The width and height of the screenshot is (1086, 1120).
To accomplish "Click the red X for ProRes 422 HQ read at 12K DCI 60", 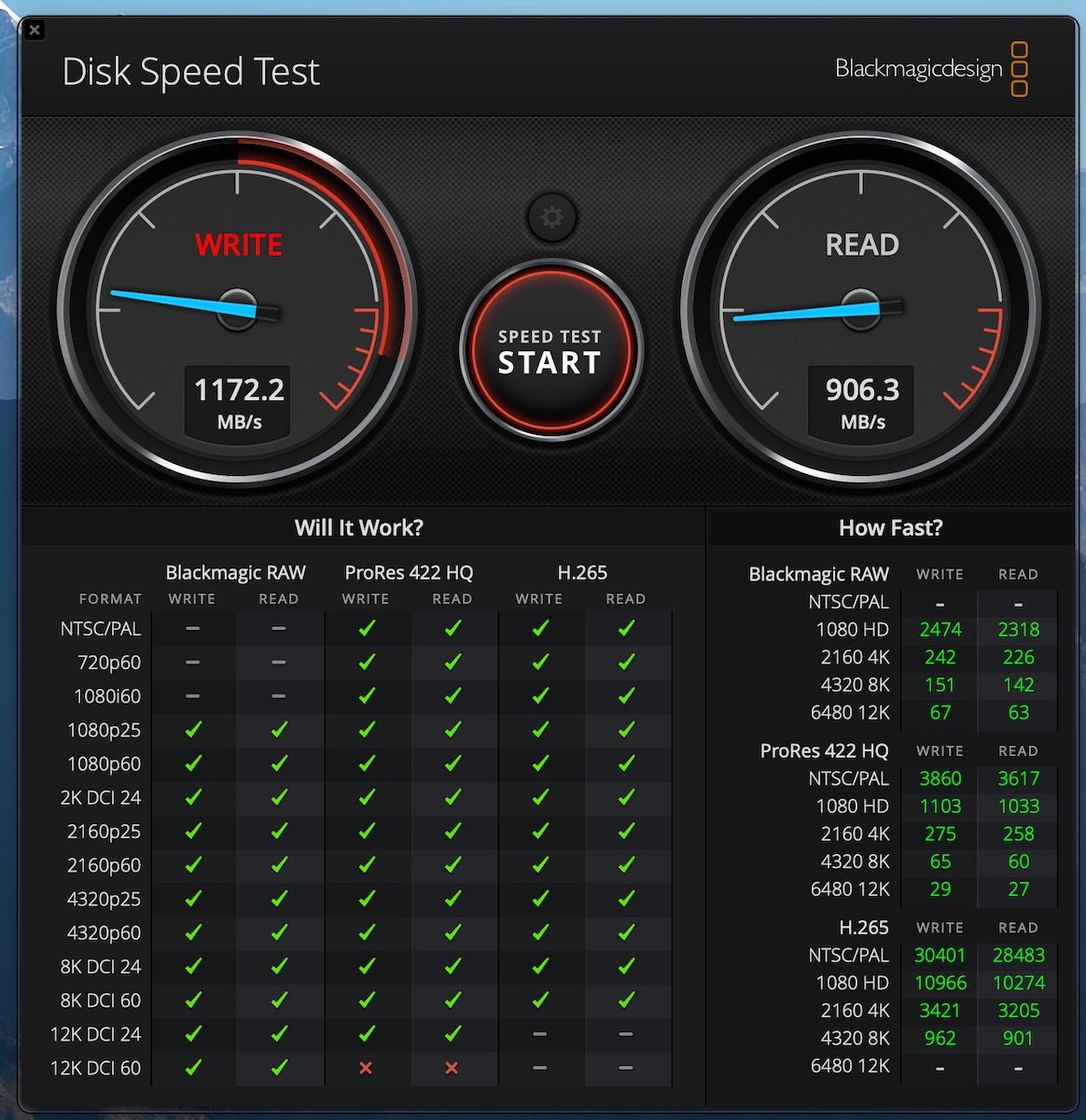I will (x=452, y=1068).
